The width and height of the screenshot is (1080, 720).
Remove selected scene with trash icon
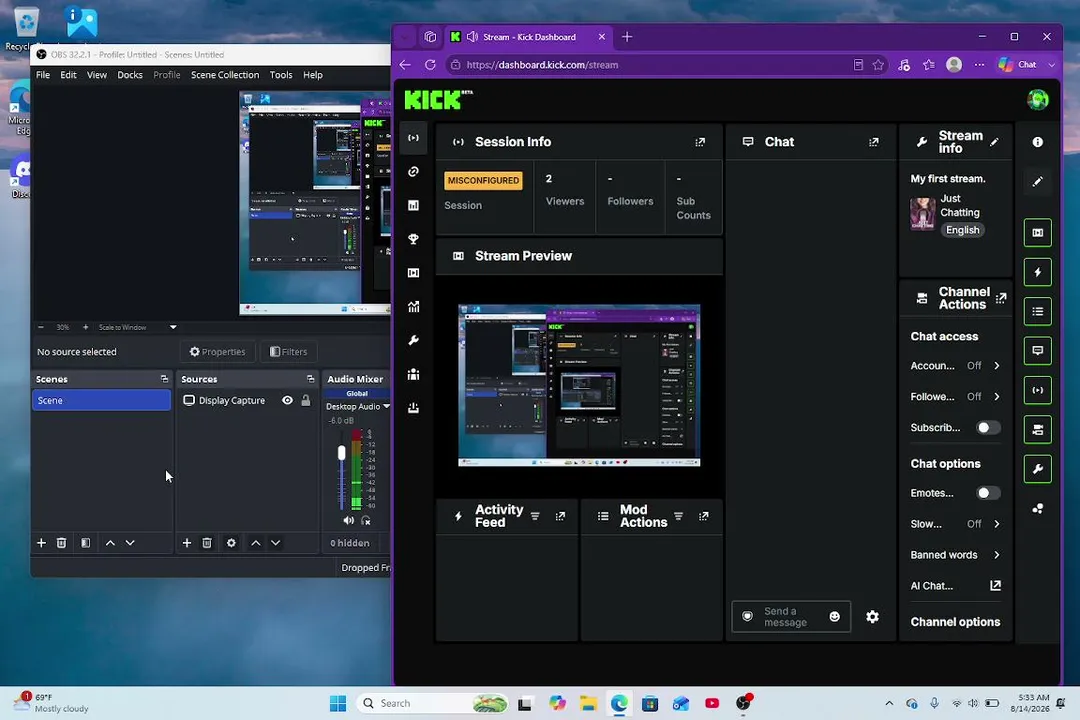pos(61,543)
